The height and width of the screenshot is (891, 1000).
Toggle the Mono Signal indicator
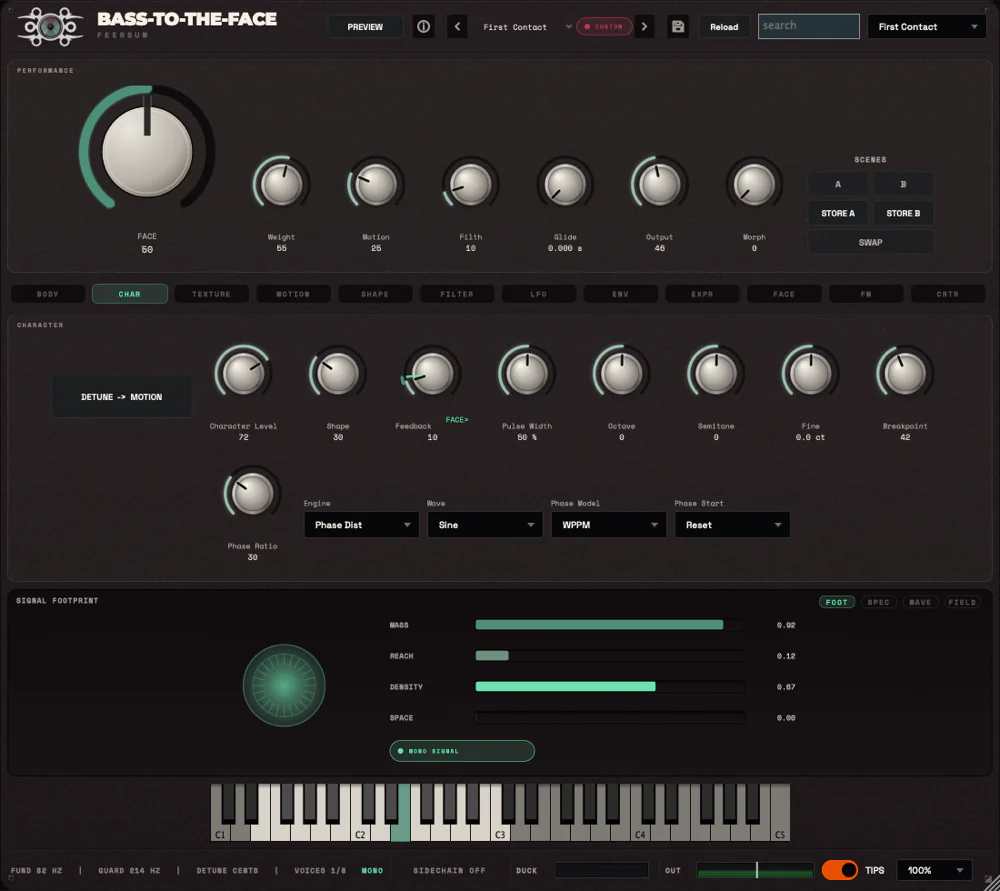462,751
